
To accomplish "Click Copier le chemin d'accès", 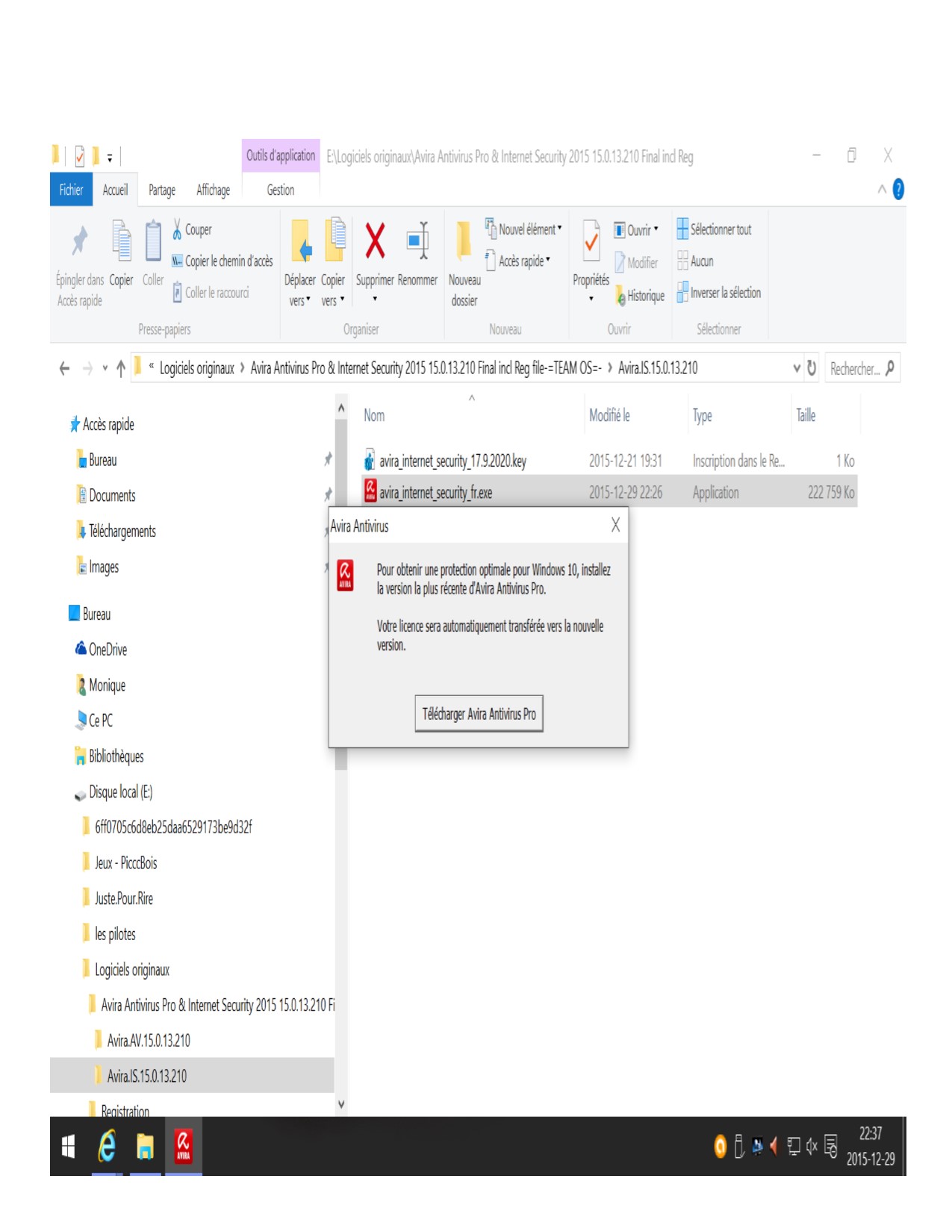I will coord(222,261).
